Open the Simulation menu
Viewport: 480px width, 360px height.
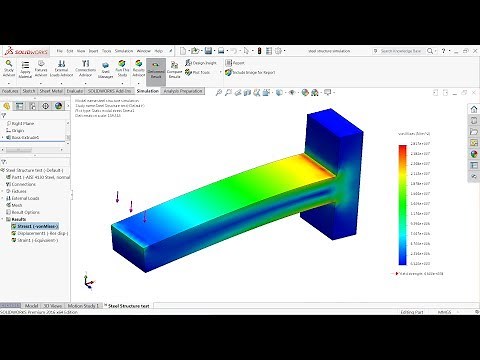pos(124,51)
